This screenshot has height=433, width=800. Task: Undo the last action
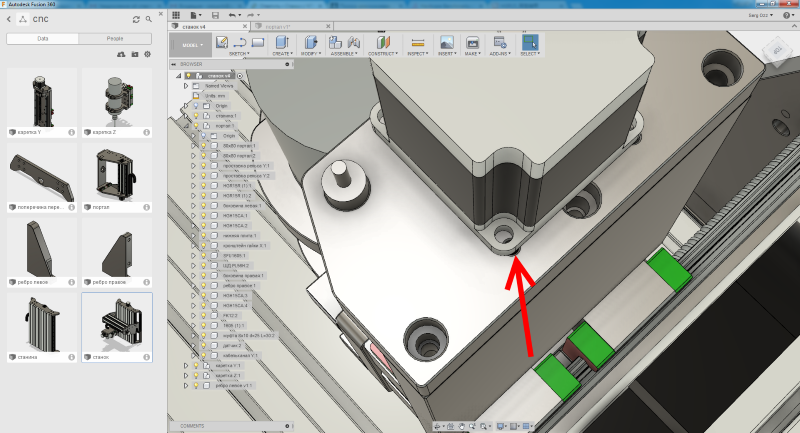click(x=233, y=15)
